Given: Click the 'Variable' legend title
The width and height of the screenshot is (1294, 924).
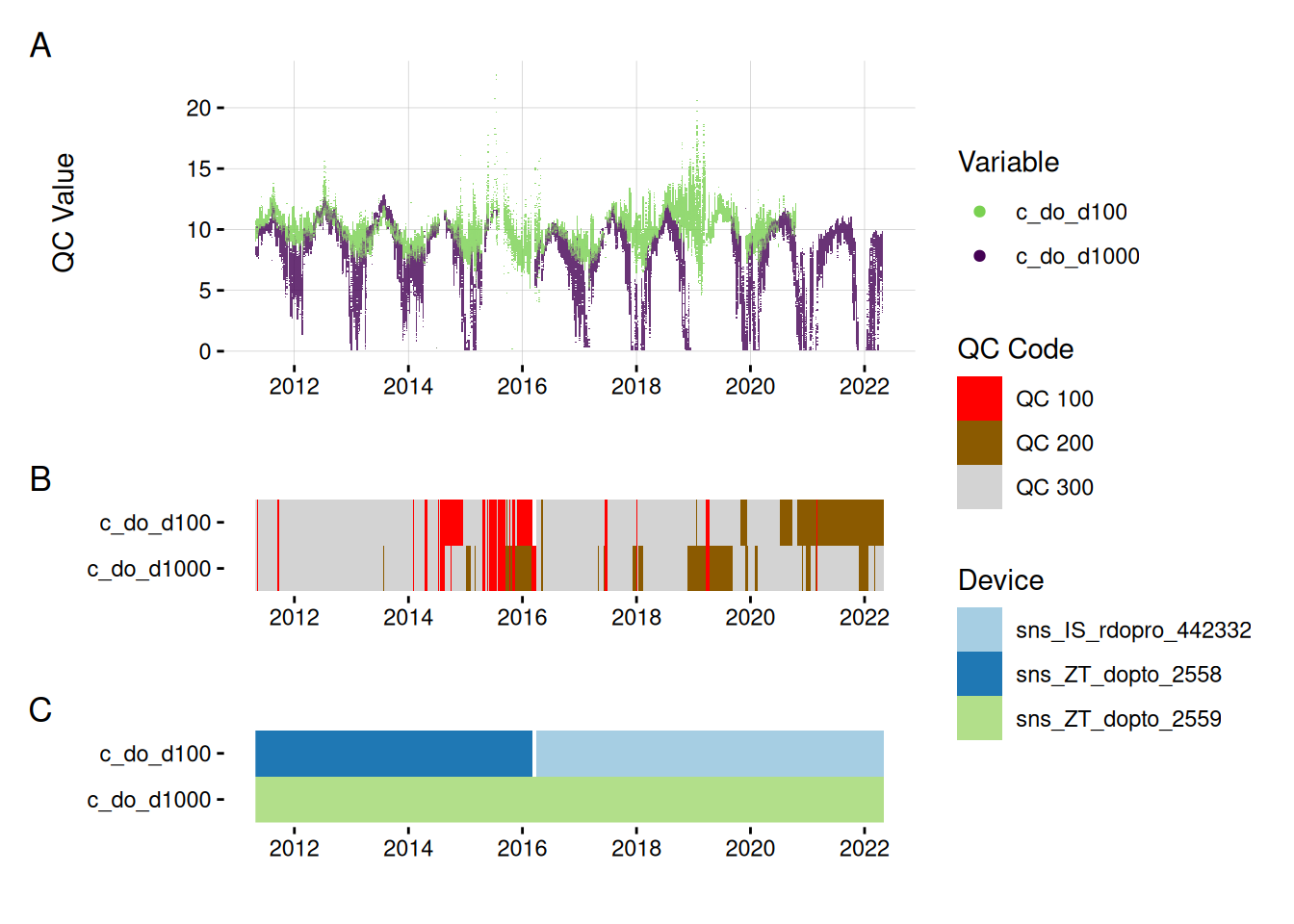Looking at the screenshot, I should pos(1008,162).
